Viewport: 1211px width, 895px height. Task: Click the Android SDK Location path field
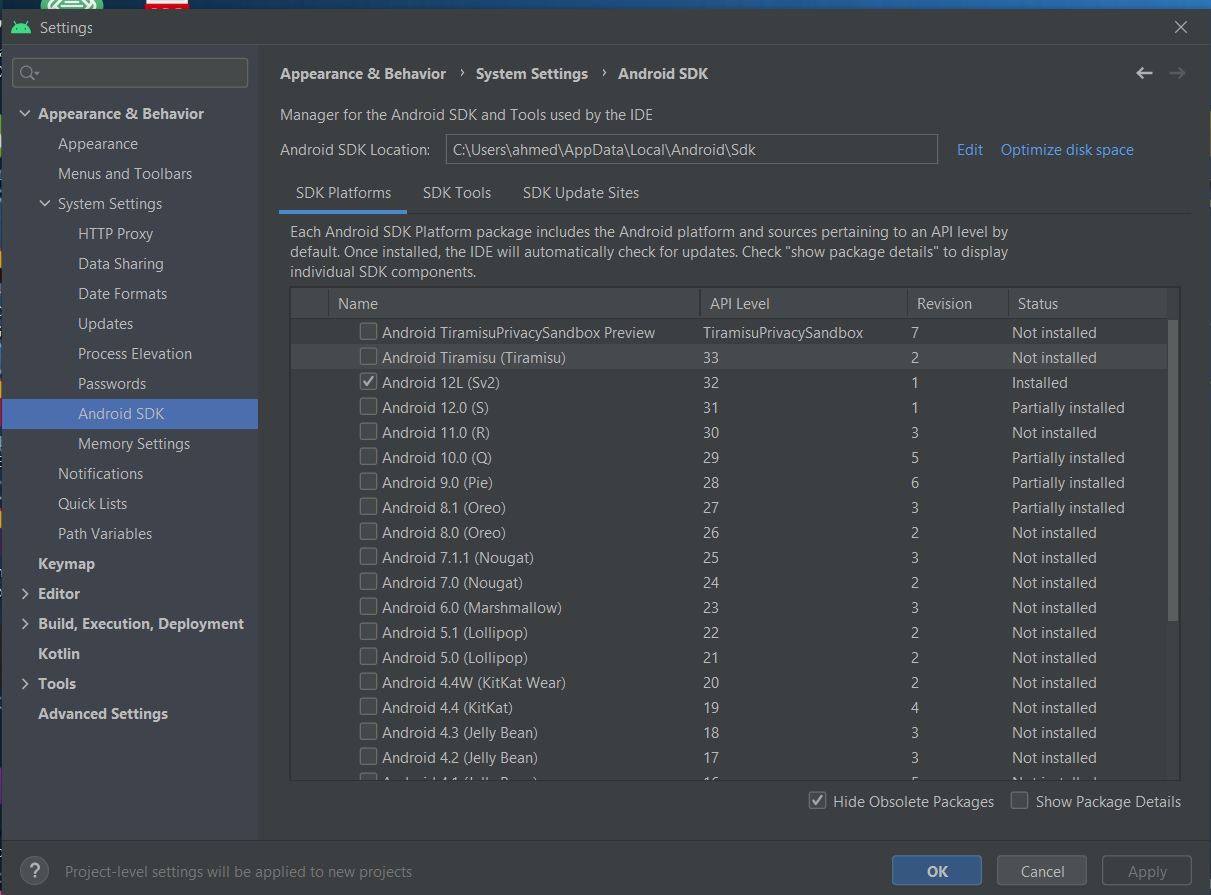(x=692, y=149)
